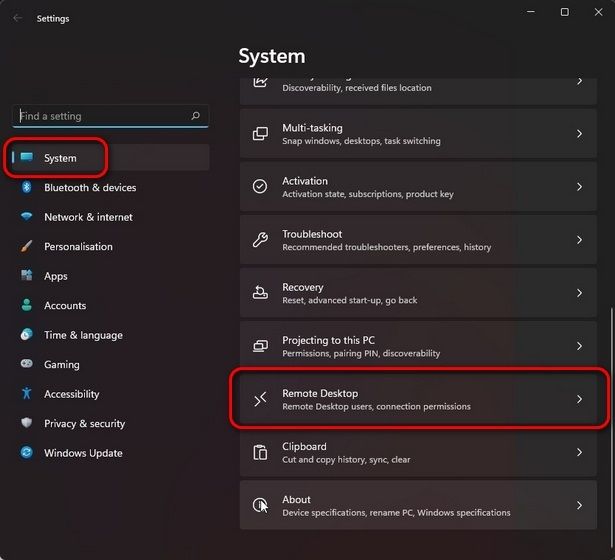Click the Personalisation paintbrush icon

click(x=26, y=247)
